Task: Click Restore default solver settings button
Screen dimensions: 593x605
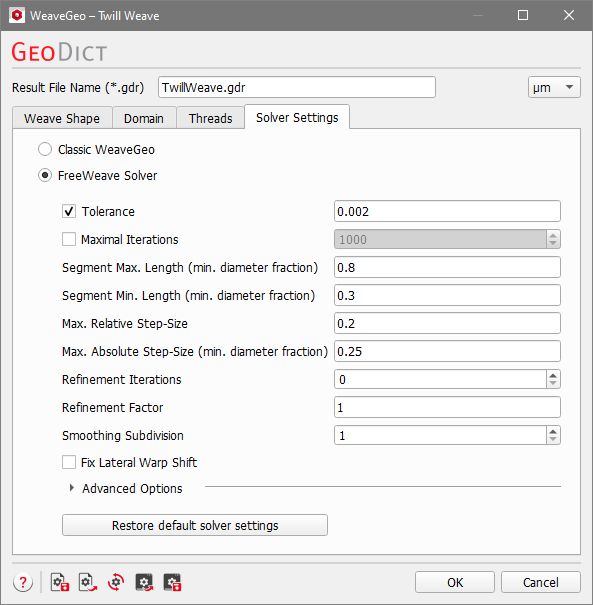Action: pyautogui.click(x=195, y=525)
